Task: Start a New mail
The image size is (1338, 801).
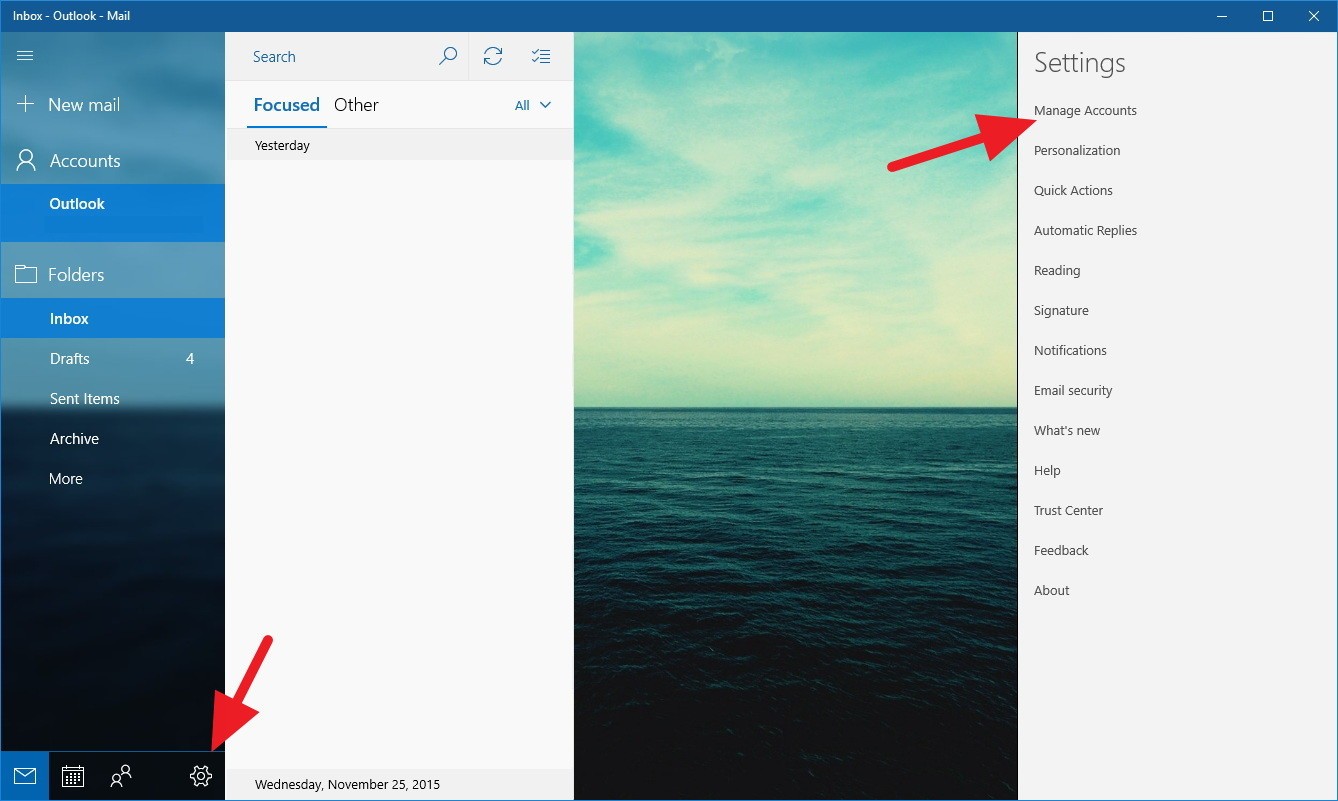Action: pos(71,104)
